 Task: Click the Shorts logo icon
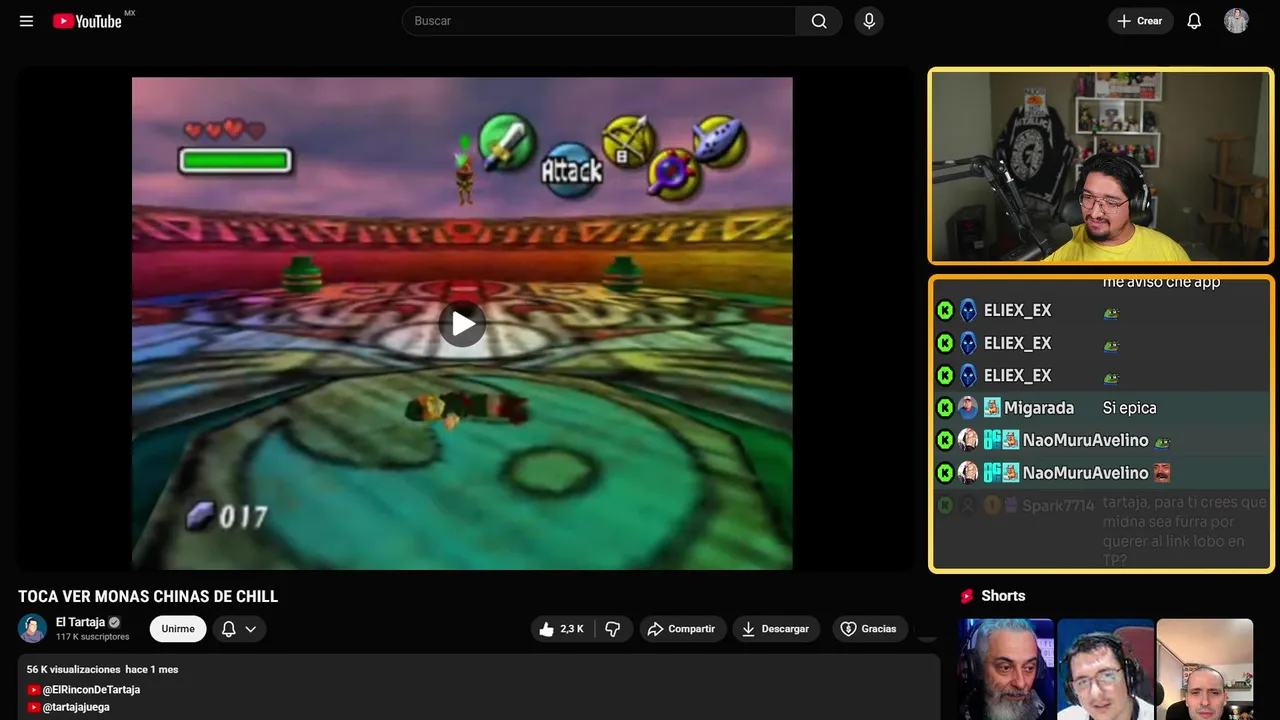click(967, 596)
